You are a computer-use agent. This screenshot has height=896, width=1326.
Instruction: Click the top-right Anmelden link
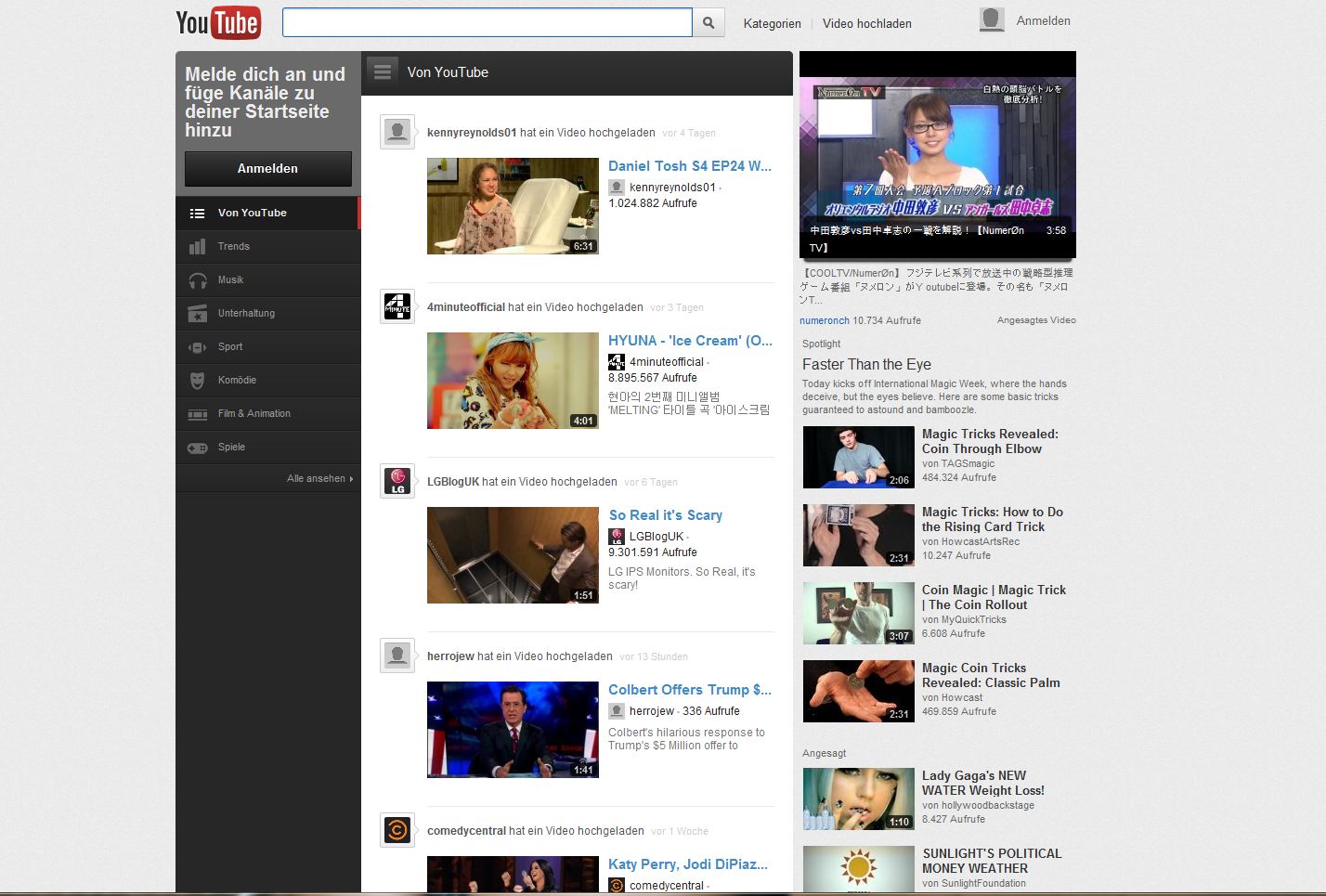click(1043, 20)
